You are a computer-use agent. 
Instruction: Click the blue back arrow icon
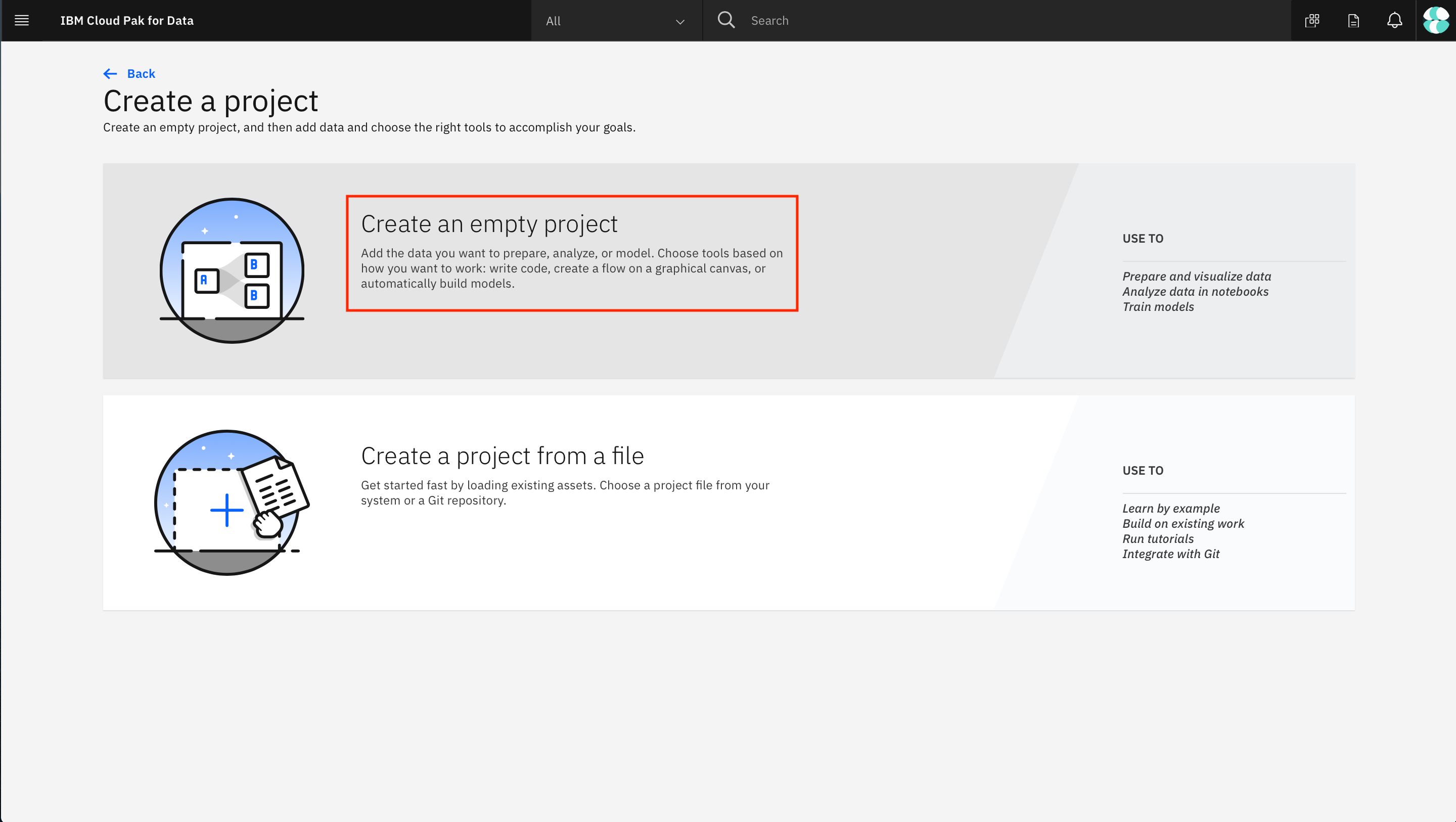tap(110, 73)
